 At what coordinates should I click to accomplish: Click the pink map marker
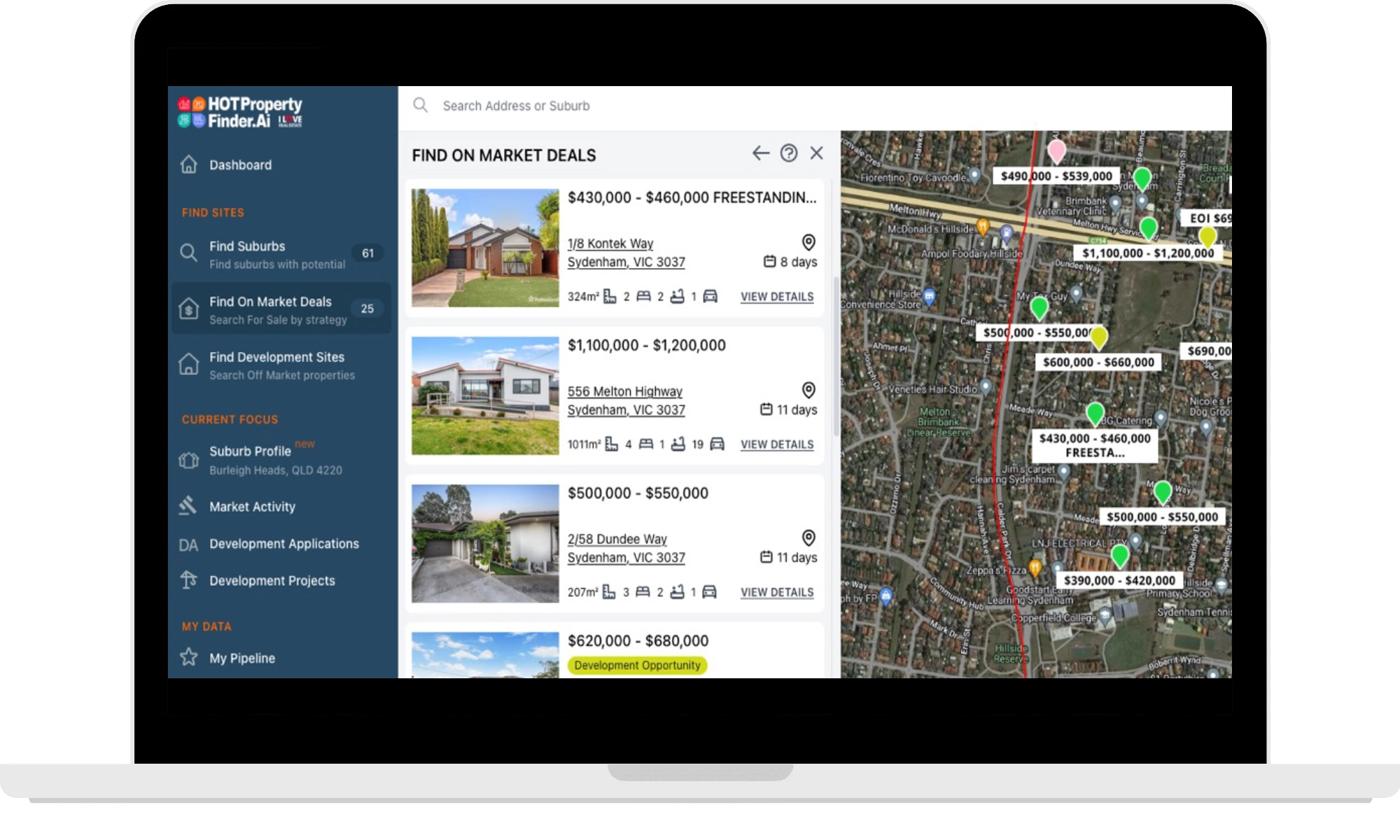pyautogui.click(x=1056, y=150)
